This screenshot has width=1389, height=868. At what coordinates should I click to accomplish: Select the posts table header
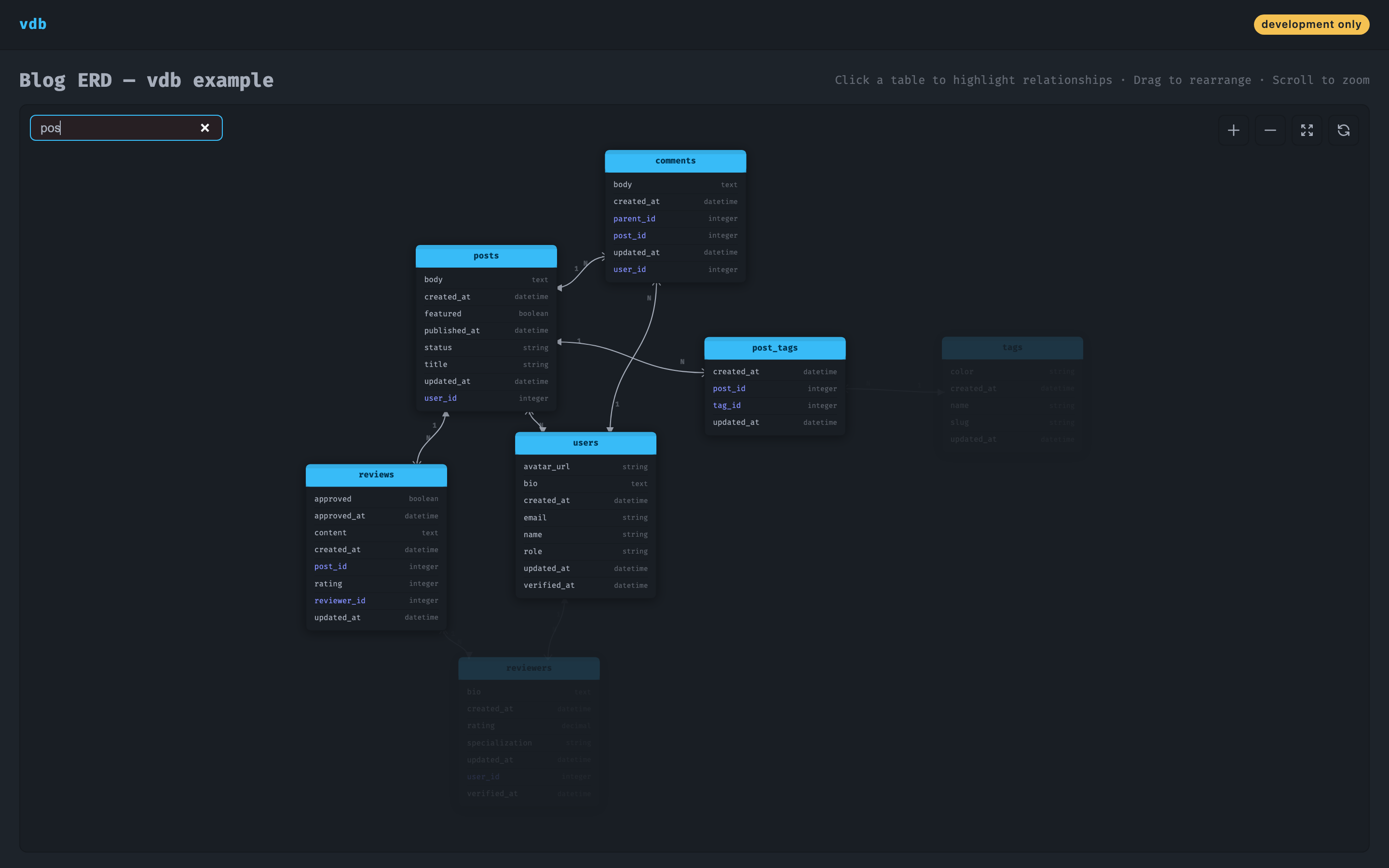click(x=486, y=256)
